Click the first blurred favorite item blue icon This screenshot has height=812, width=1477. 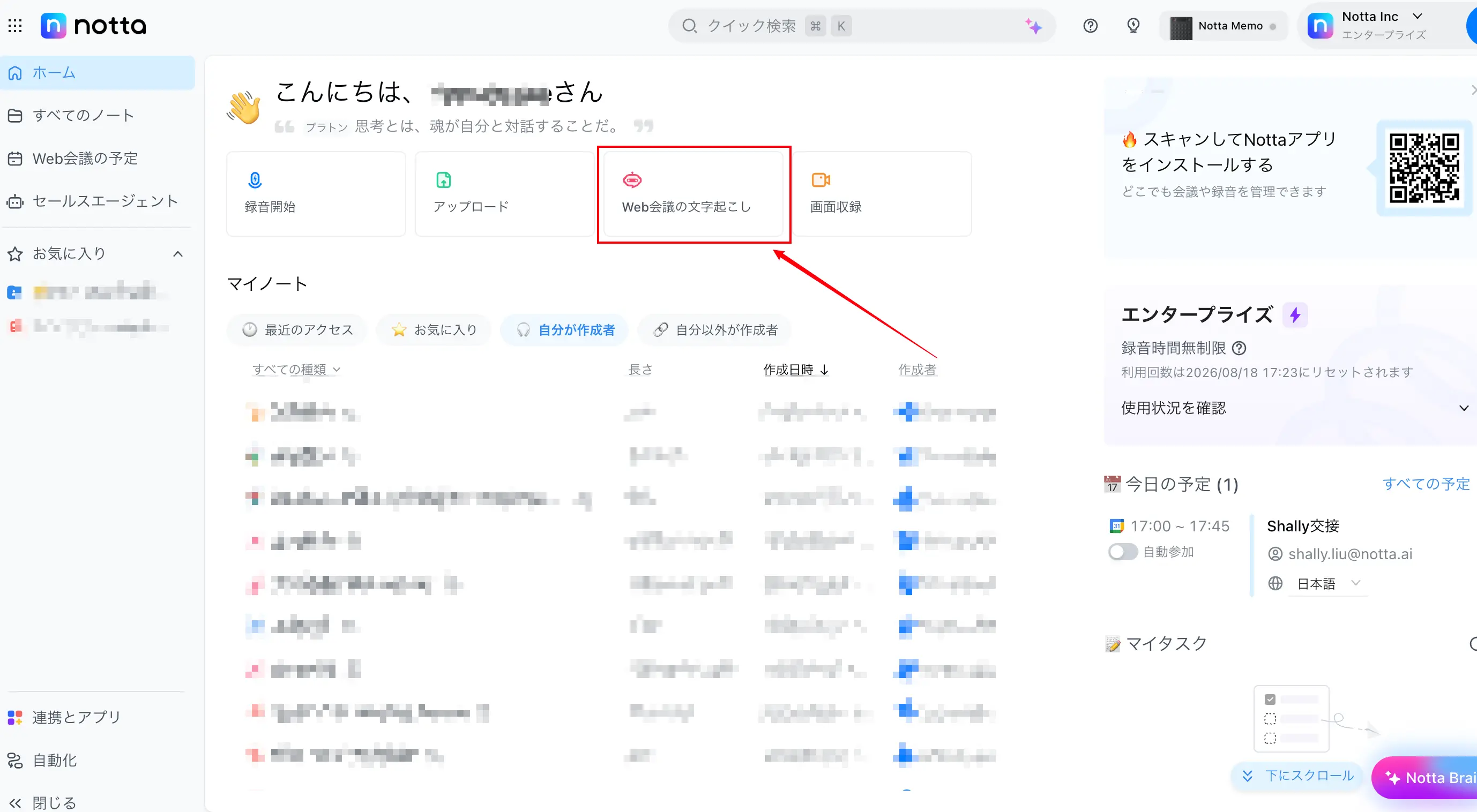[x=14, y=292]
